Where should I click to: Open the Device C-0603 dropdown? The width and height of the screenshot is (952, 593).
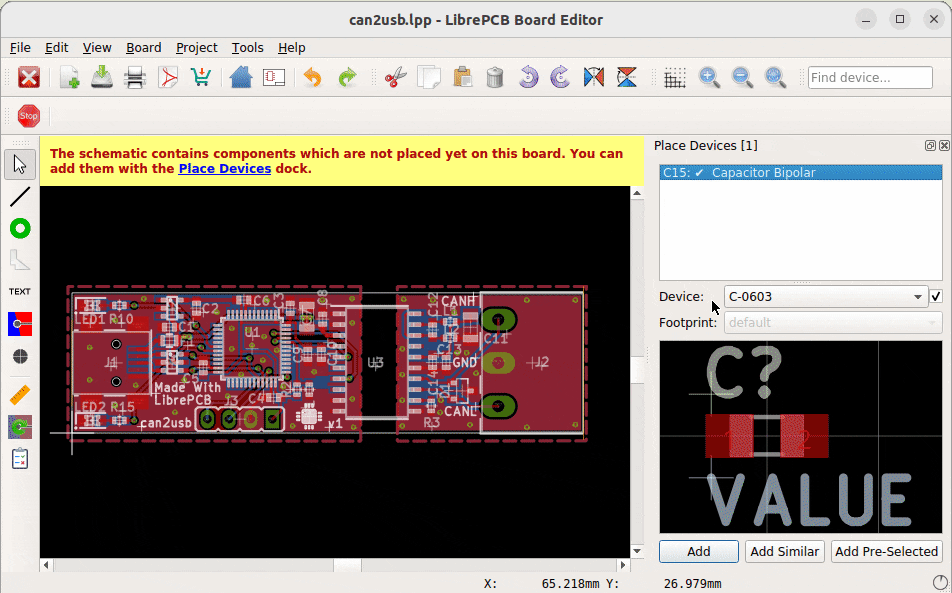(x=826, y=297)
